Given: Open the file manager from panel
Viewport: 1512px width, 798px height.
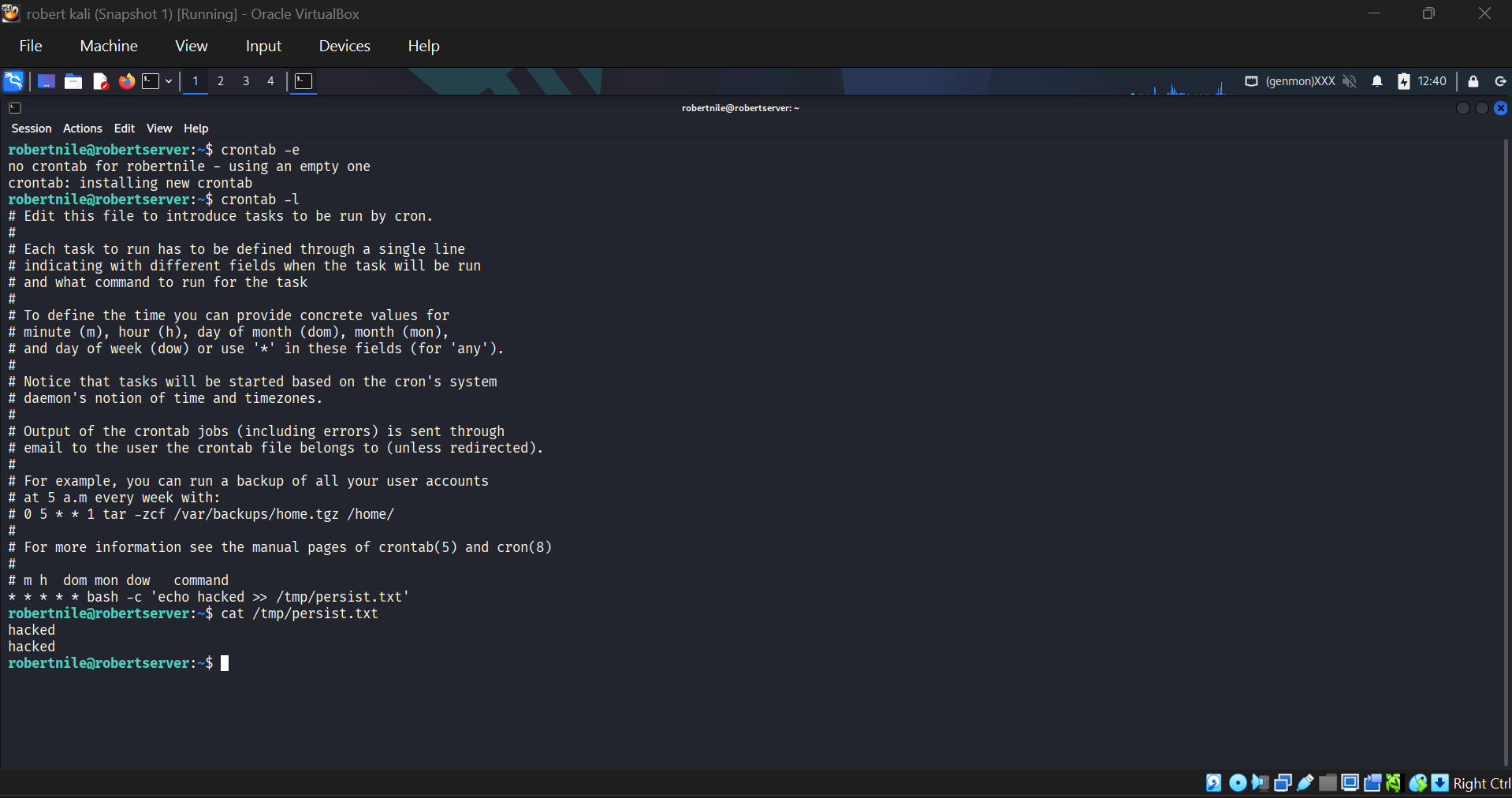Looking at the screenshot, I should coord(73,81).
